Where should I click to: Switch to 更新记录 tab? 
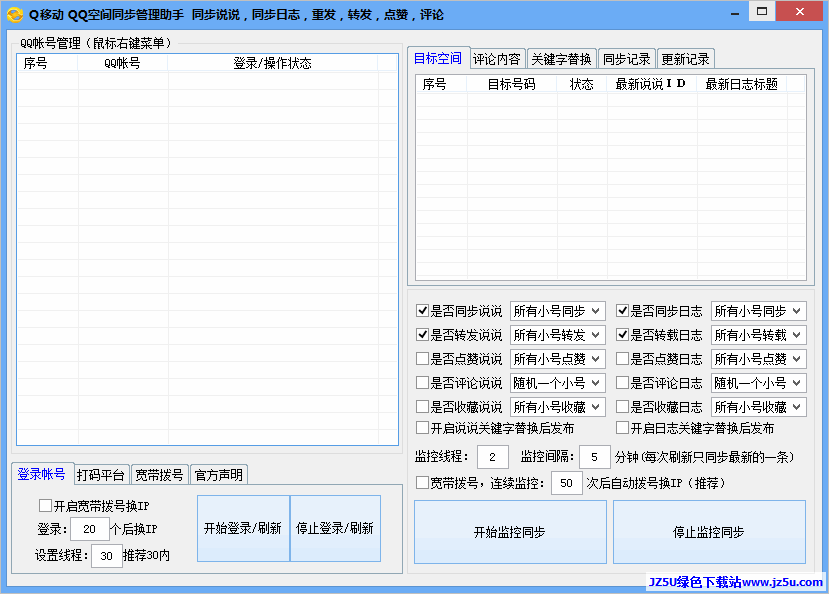click(686, 59)
